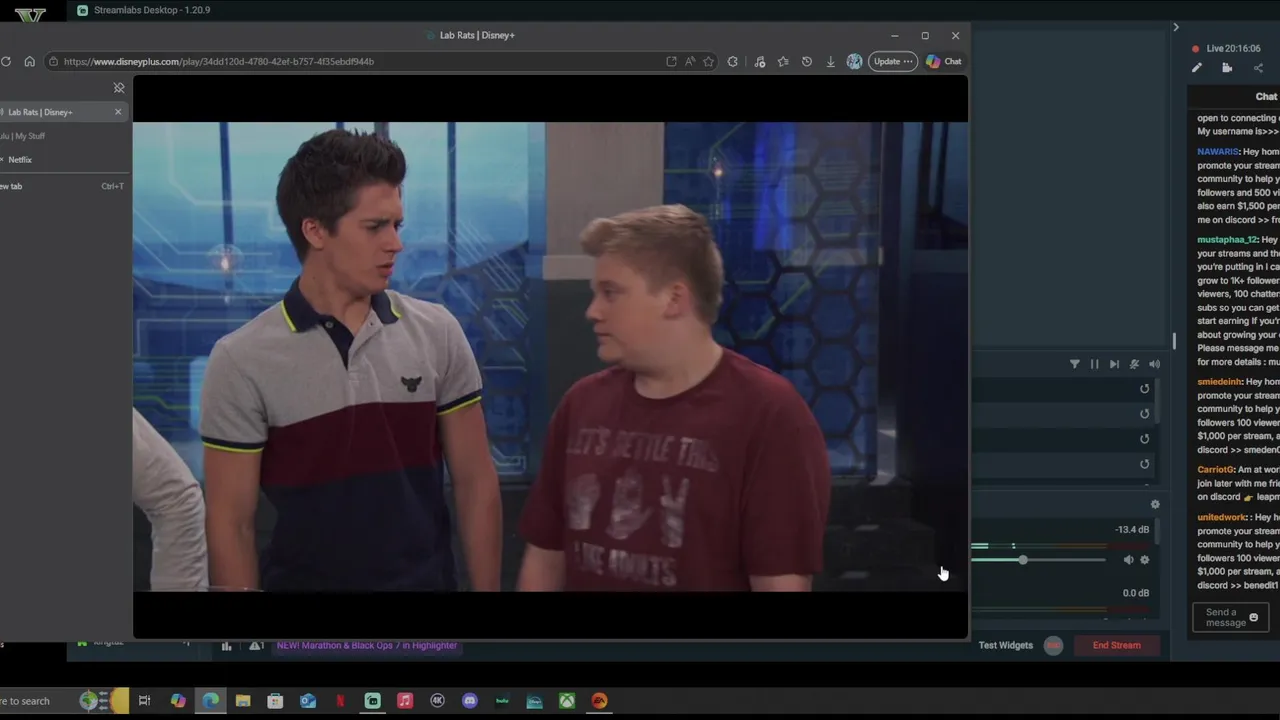Click the first event replay arrow

click(x=1144, y=389)
